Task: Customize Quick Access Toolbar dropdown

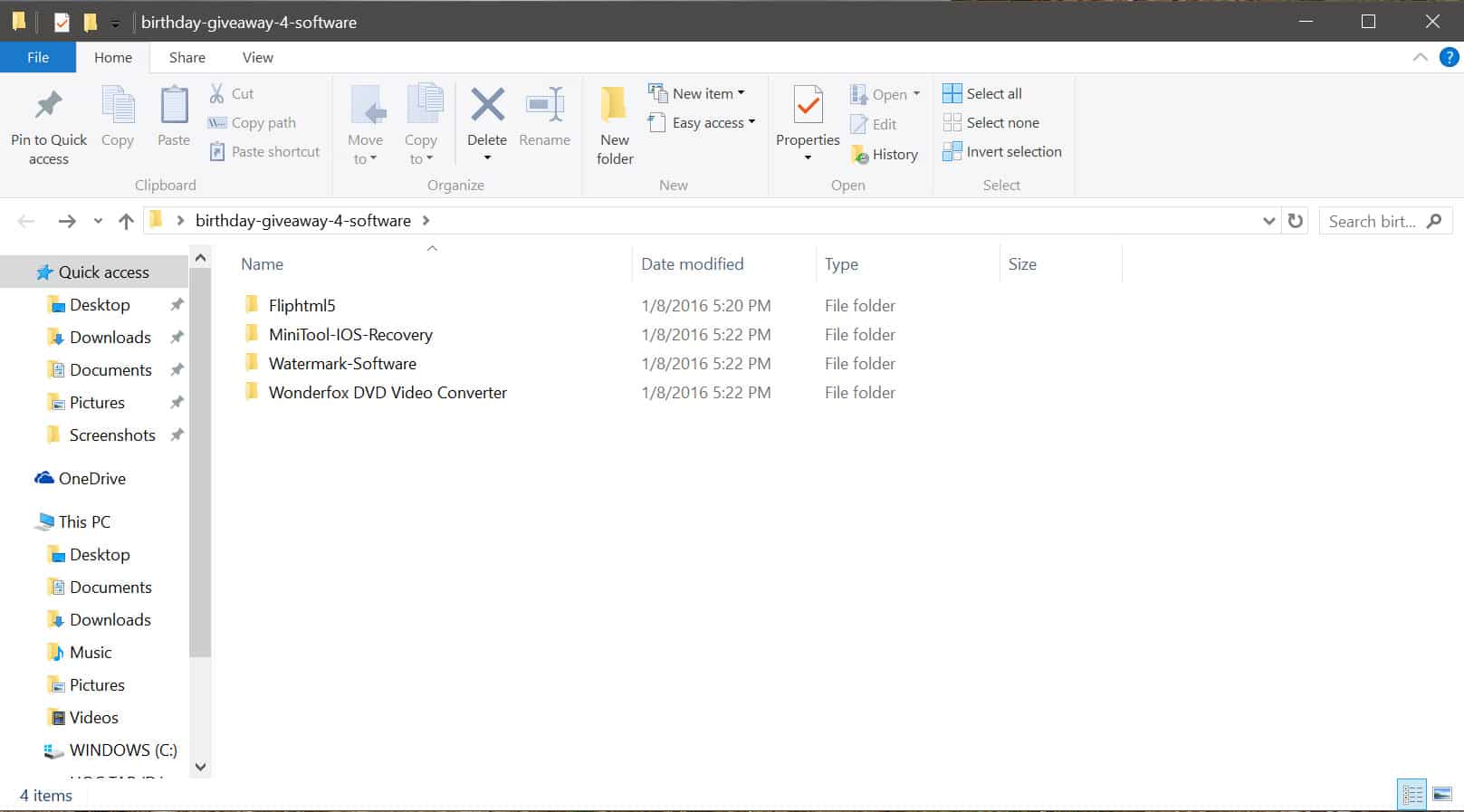Action: pyautogui.click(x=115, y=23)
